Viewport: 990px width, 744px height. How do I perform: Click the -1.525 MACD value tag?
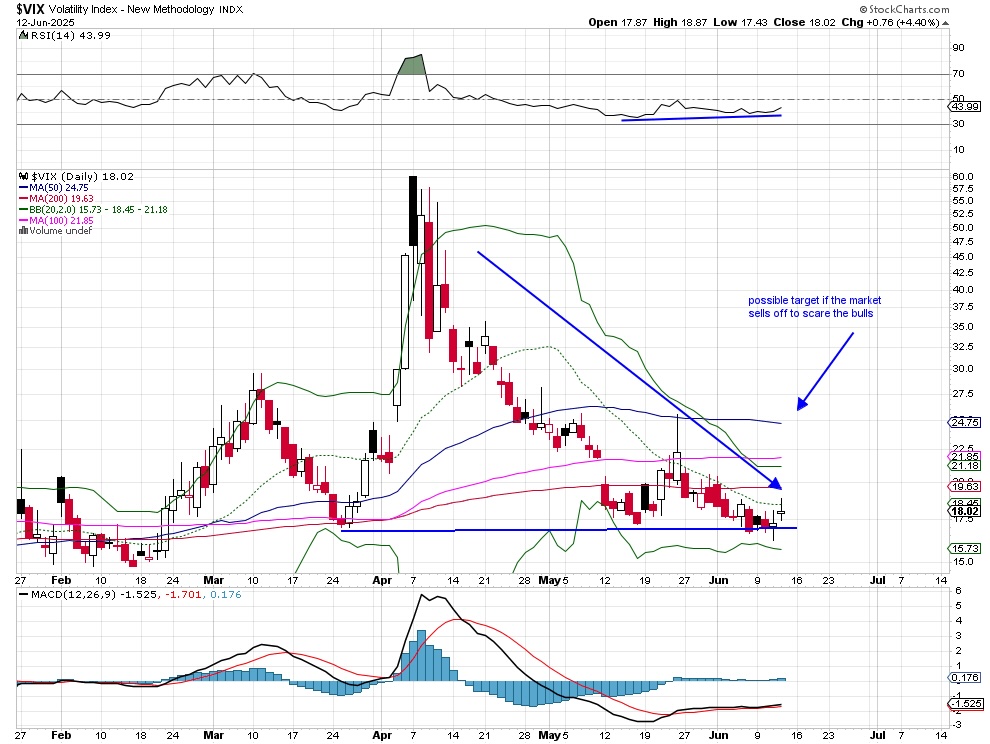tap(964, 704)
